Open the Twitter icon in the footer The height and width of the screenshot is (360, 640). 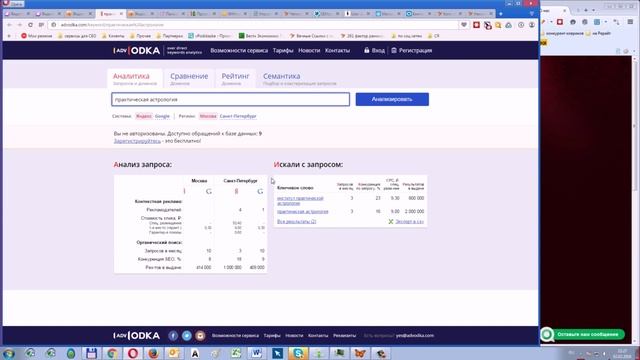tap(187, 336)
